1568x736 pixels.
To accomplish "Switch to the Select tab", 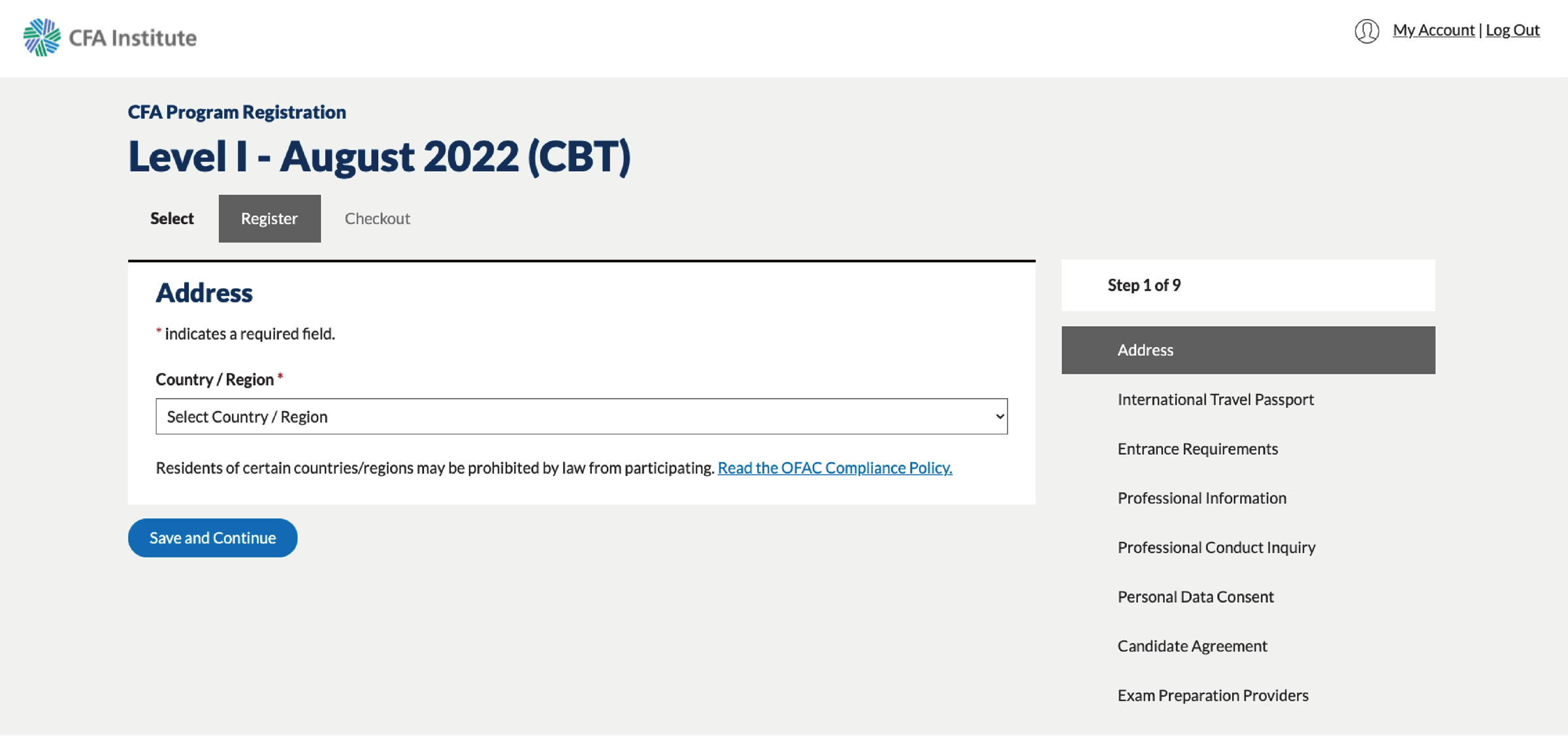I will click(172, 218).
